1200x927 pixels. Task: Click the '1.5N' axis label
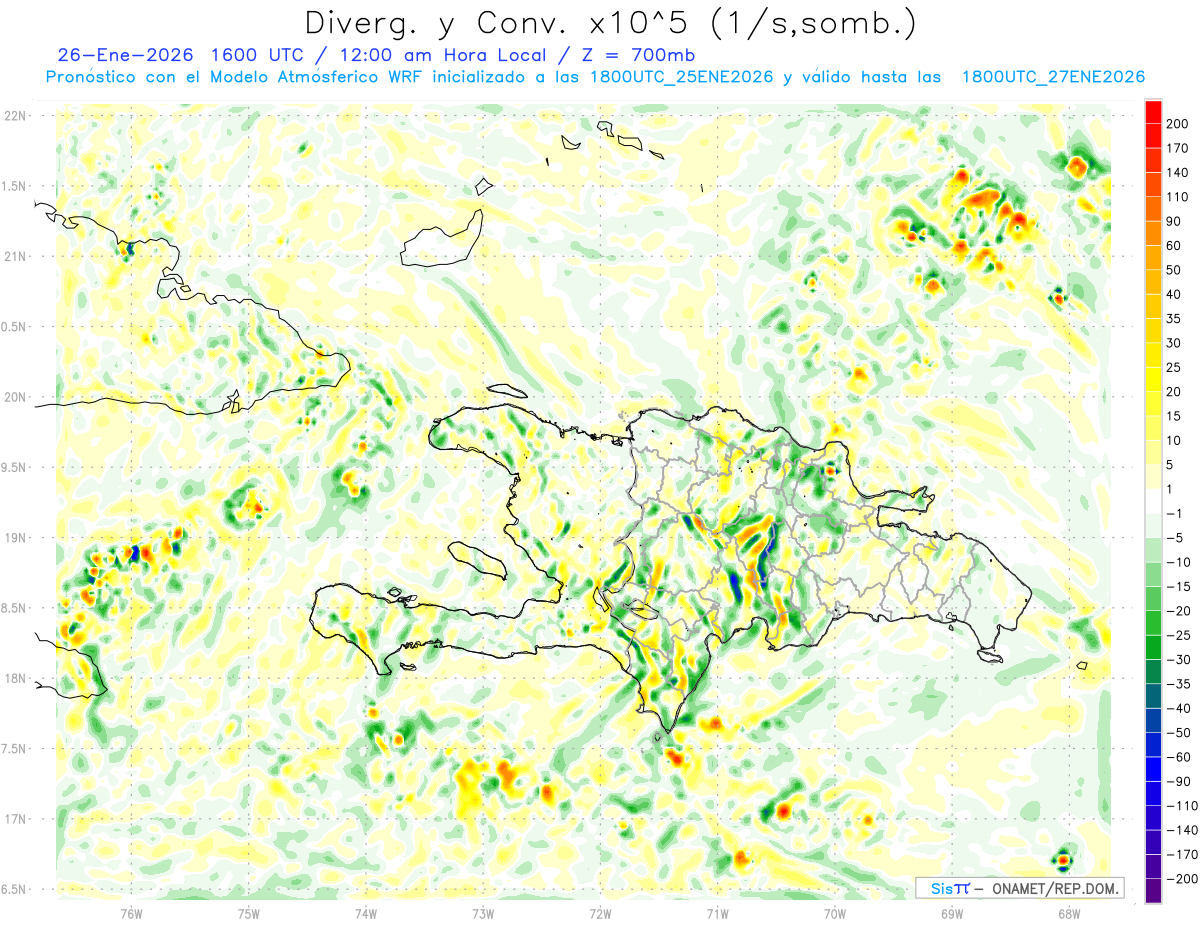pos(15,186)
